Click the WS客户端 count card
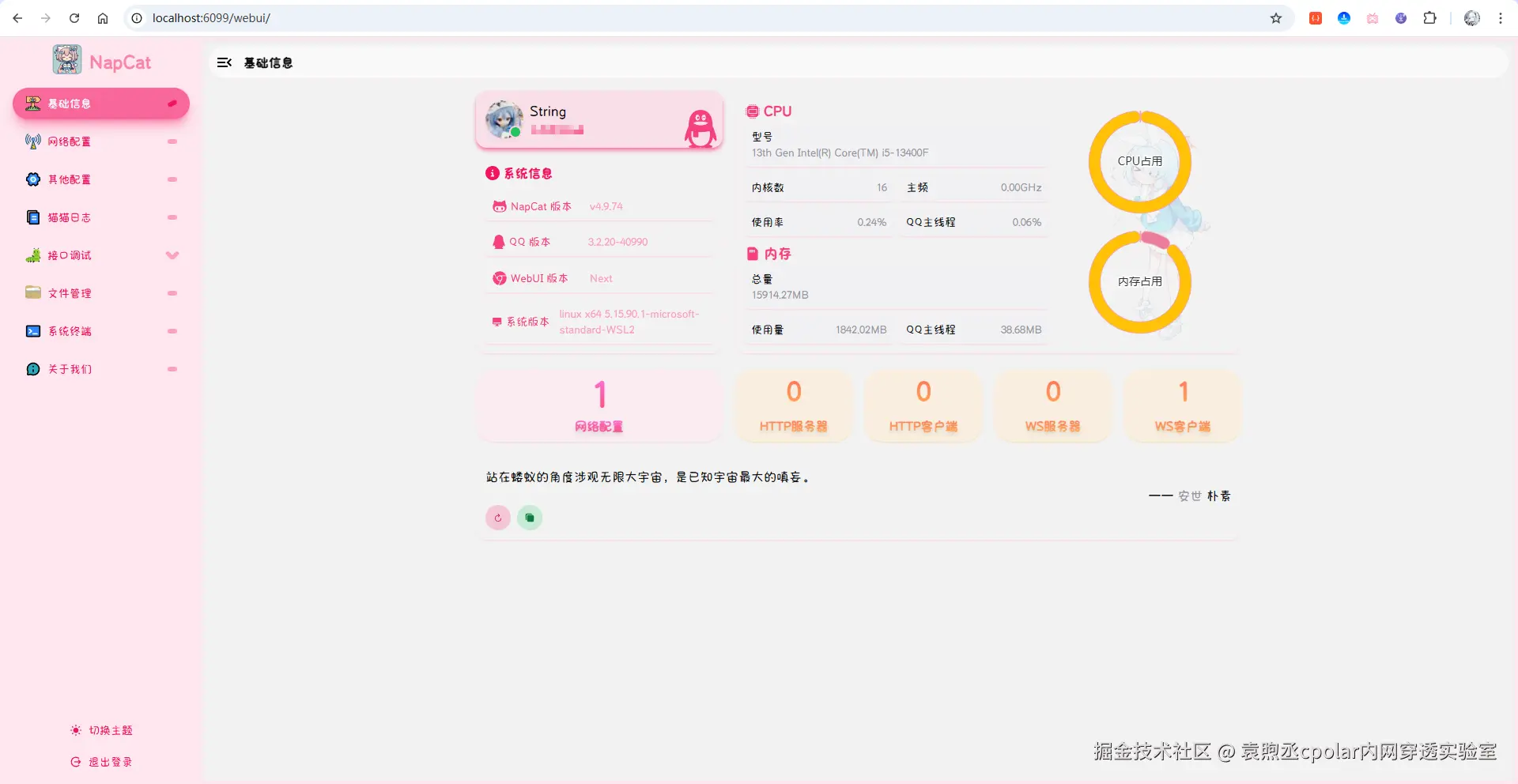 1183,406
